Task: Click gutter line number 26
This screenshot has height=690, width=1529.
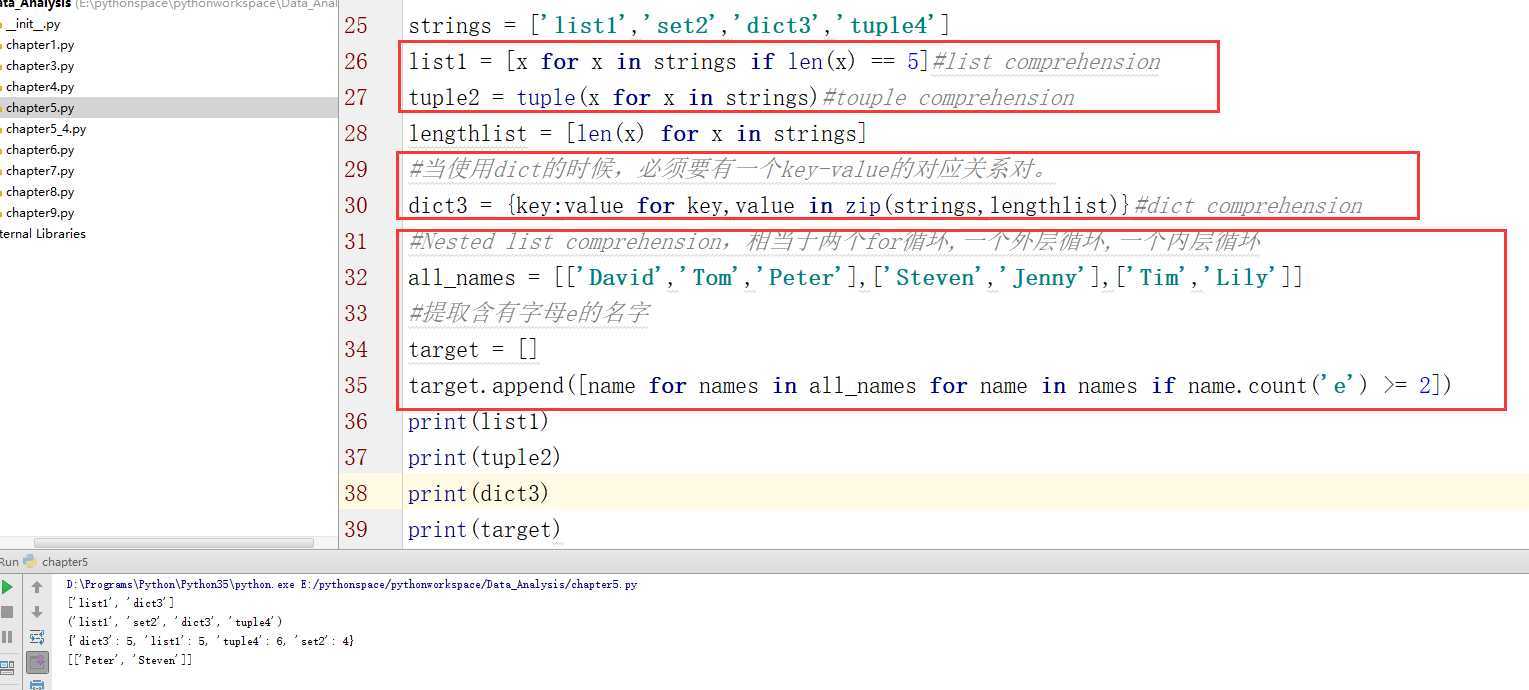Action: [356, 62]
